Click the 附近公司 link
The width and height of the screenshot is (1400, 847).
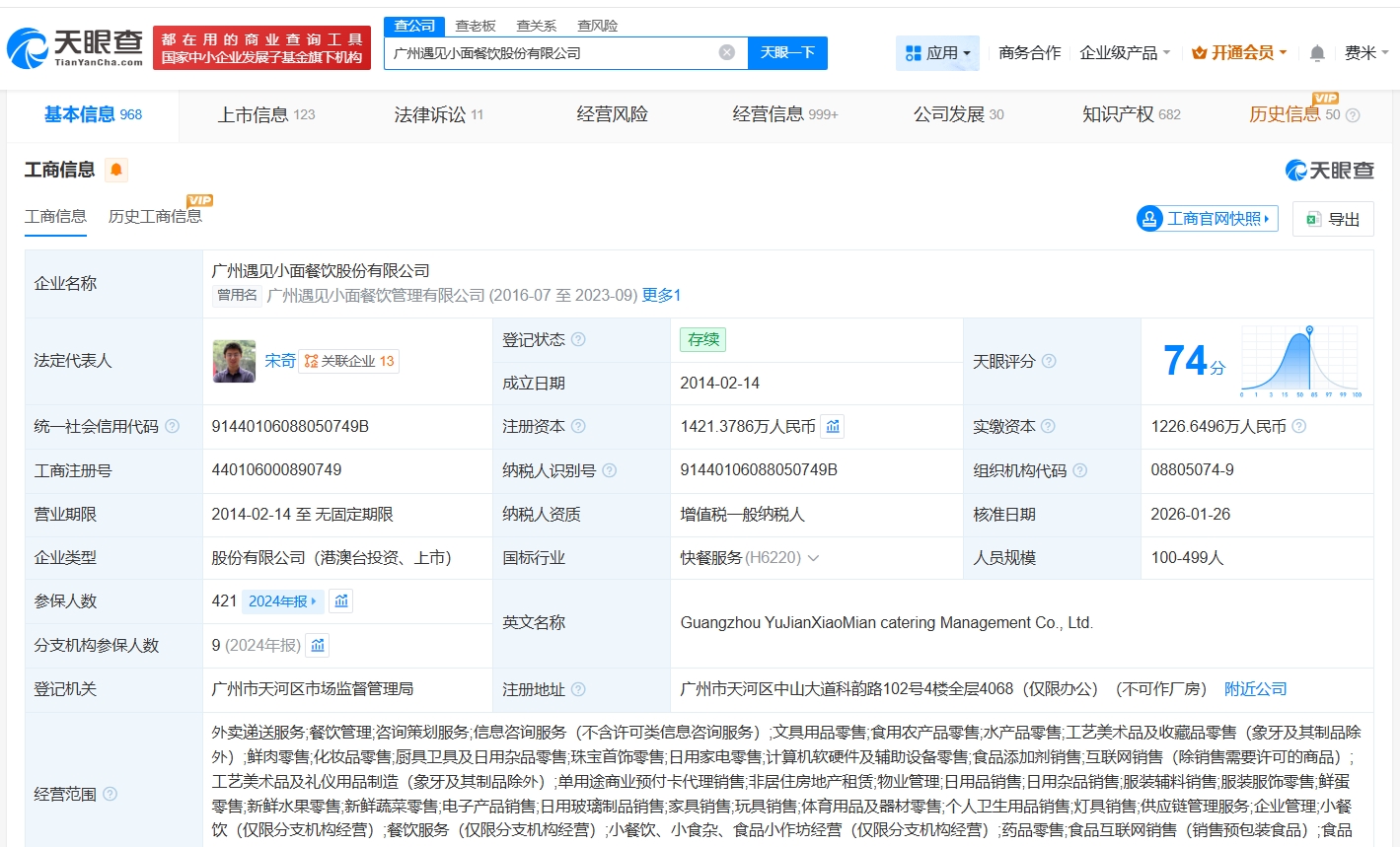point(1255,689)
